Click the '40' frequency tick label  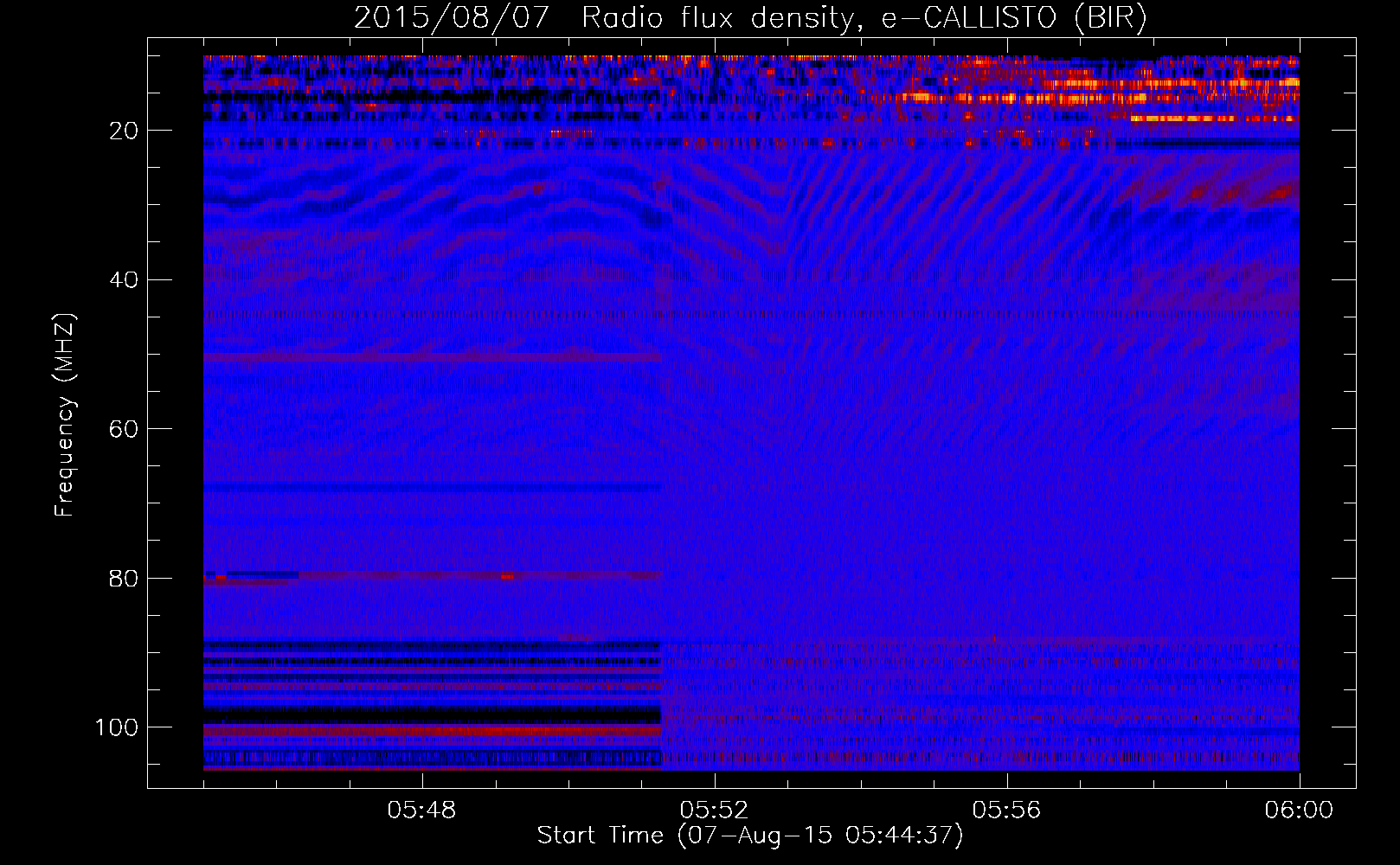pyautogui.click(x=125, y=280)
